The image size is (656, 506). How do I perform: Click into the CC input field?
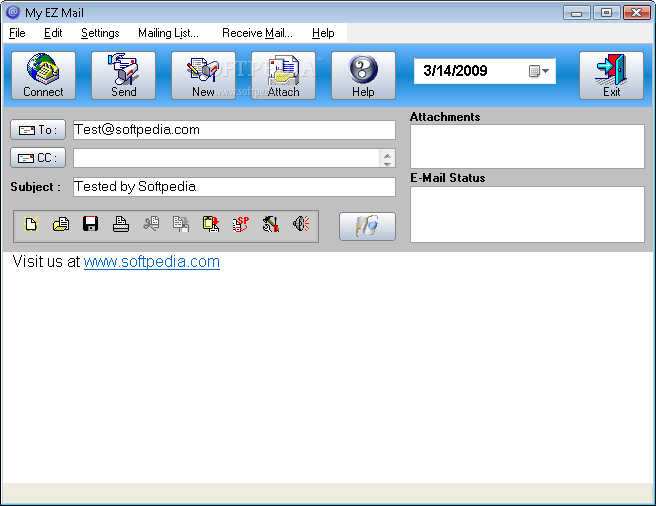pyautogui.click(x=226, y=158)
